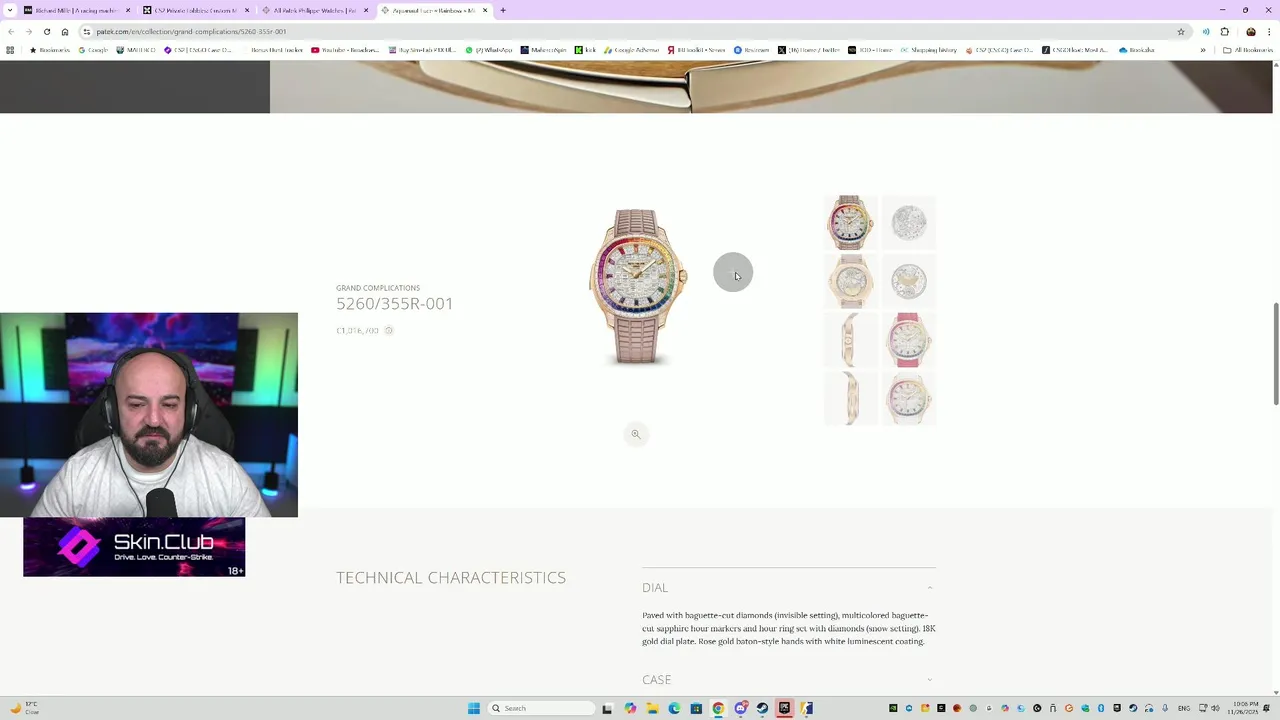Click the main rainbow watch image
The image size is (1280, 720).
[637, 287]
